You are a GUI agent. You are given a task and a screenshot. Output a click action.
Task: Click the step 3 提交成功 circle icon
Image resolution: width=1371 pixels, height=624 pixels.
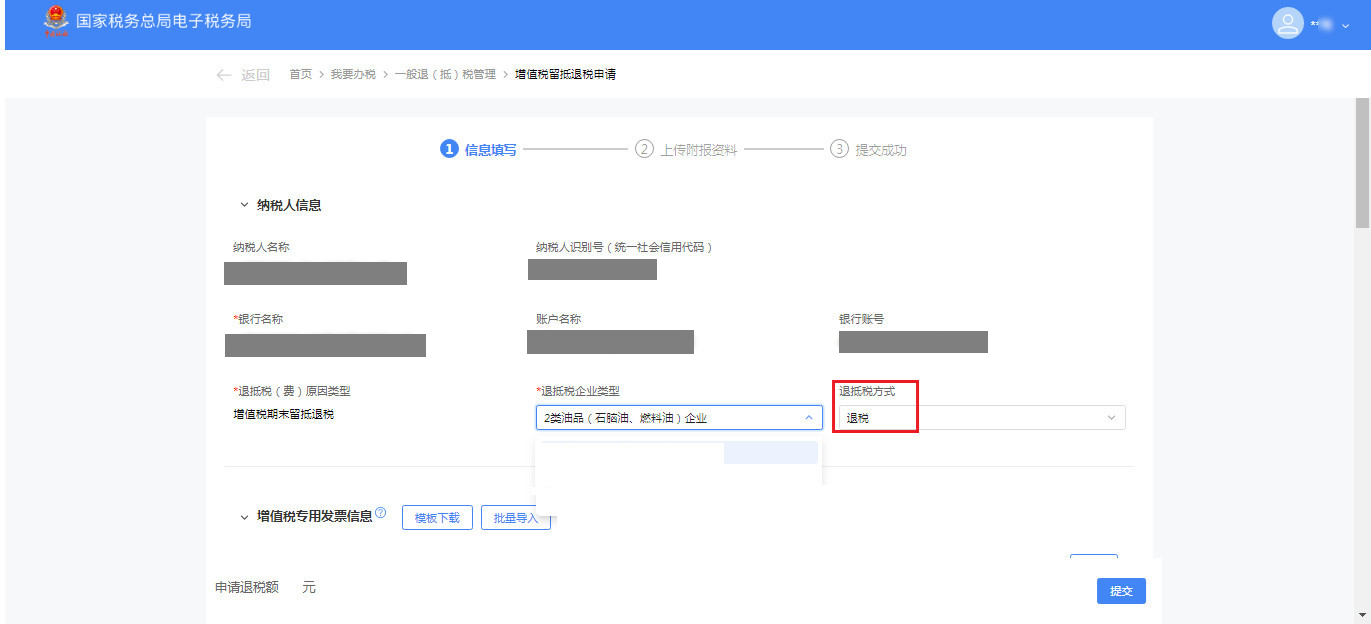839,149
